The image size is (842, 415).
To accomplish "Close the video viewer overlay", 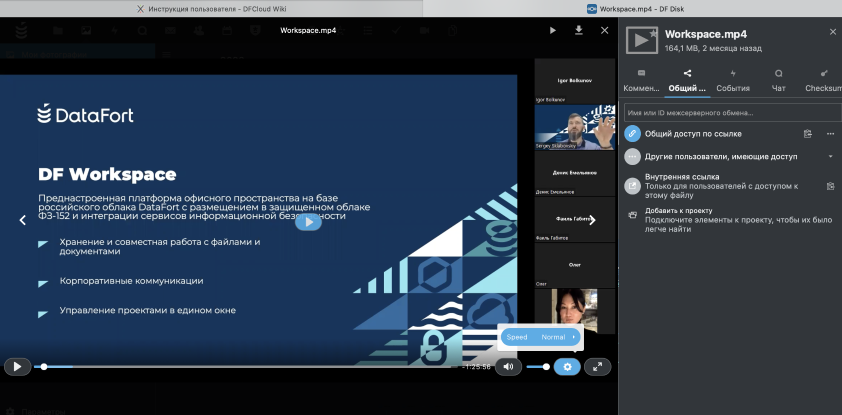I will click(605, 31).
